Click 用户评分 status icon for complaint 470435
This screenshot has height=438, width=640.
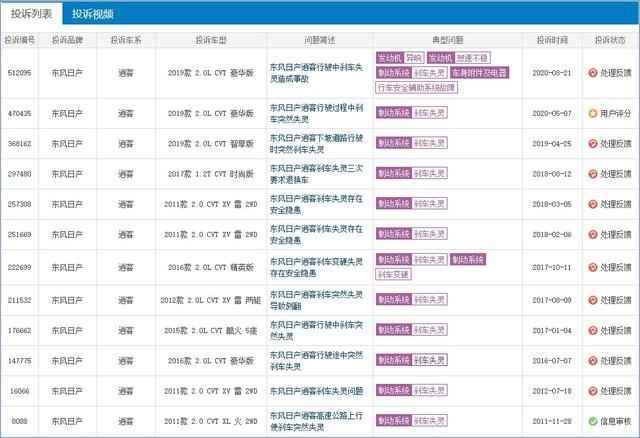click(x=593, y=113)
